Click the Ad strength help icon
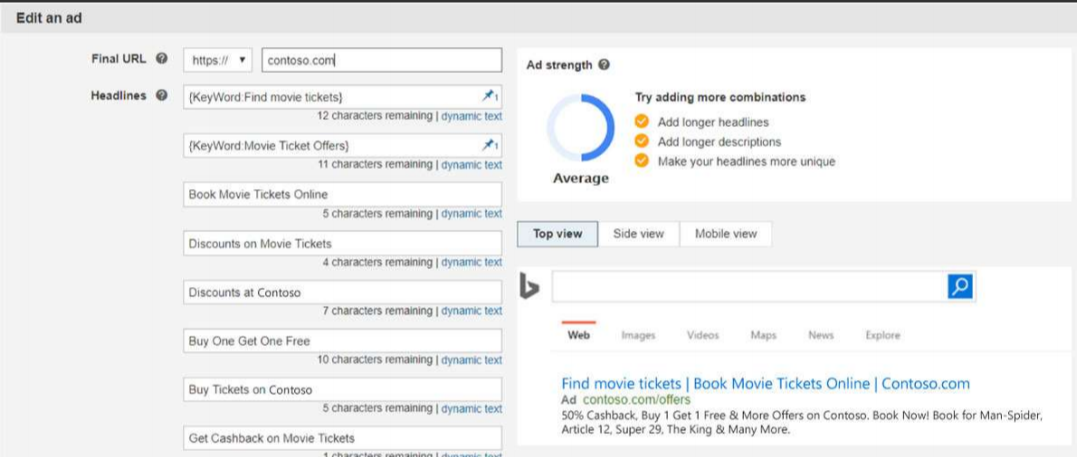This screenshot has height=457, width=1077. 604,65
